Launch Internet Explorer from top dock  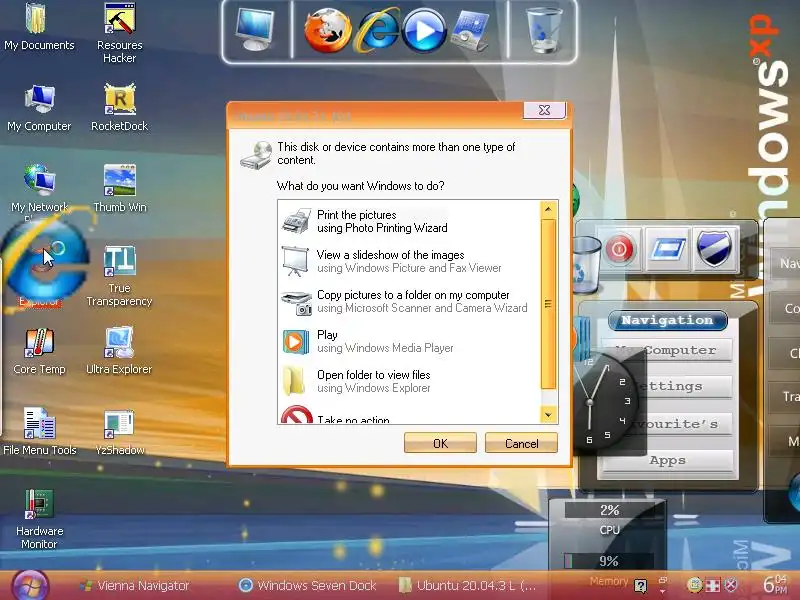pyautogui.click(x=377, y=31)
